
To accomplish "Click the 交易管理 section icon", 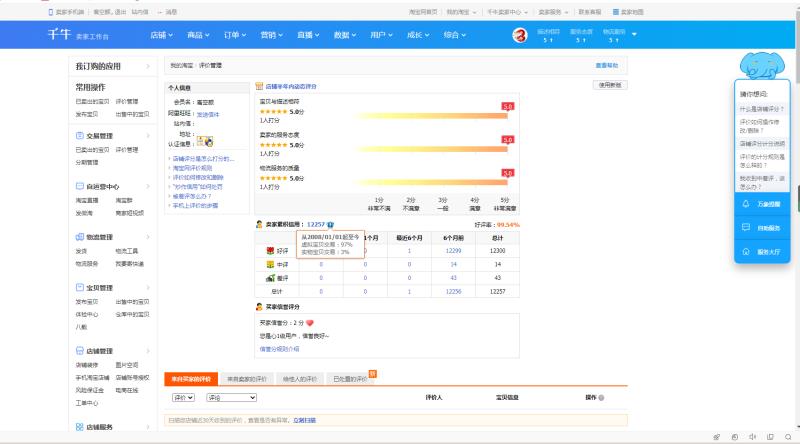I will (80, 136).
